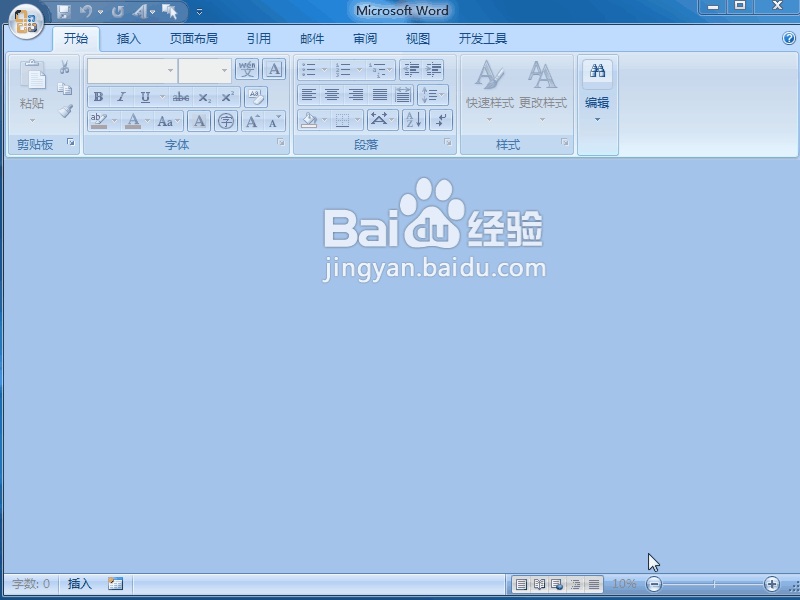Screen dimensions: 800x600
Task: Open the 邮件 ribbon tab
Action: pyautogui.click(x=312, y=38)
